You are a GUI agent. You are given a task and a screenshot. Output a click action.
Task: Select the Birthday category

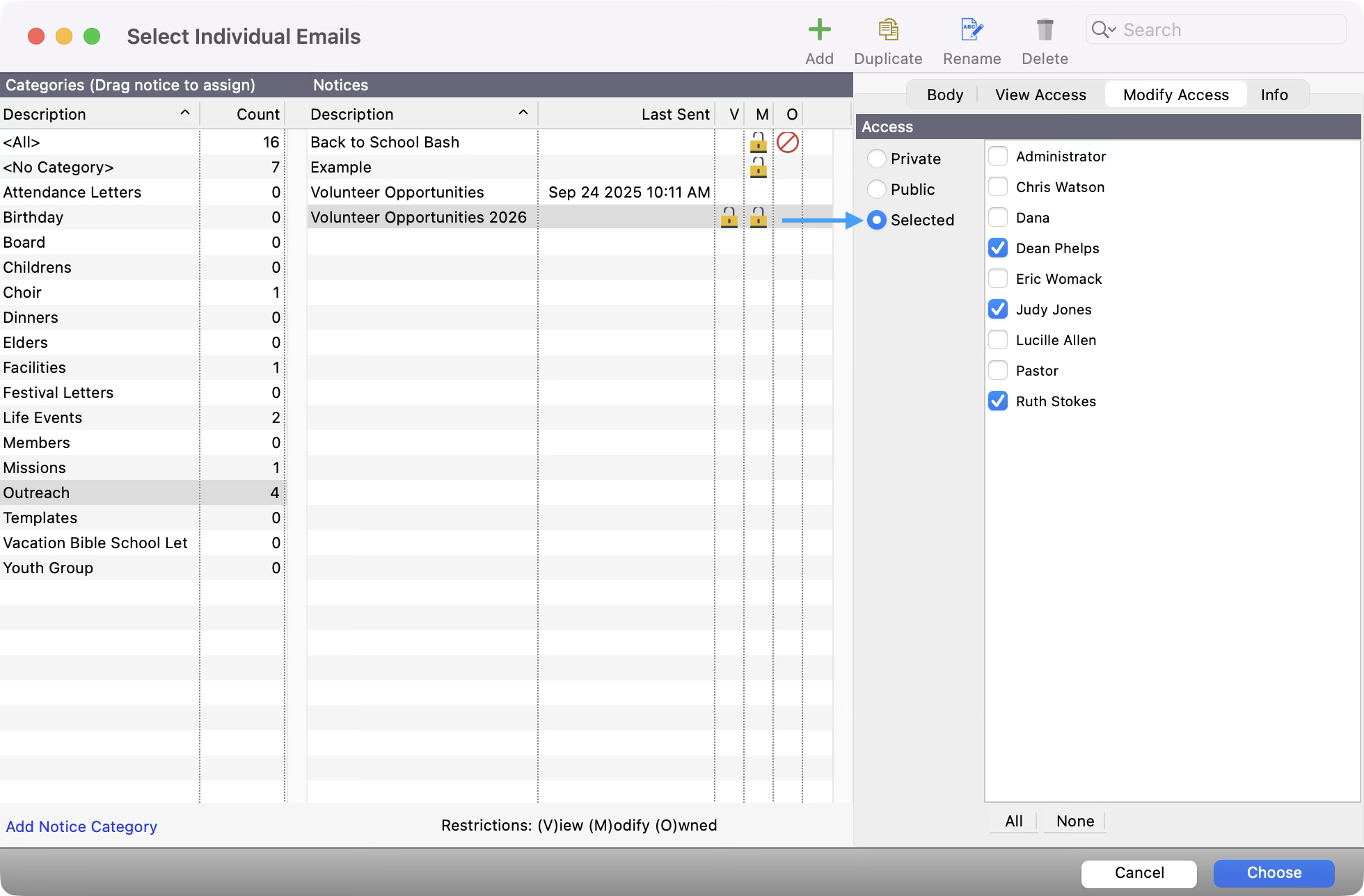point(143,217)
